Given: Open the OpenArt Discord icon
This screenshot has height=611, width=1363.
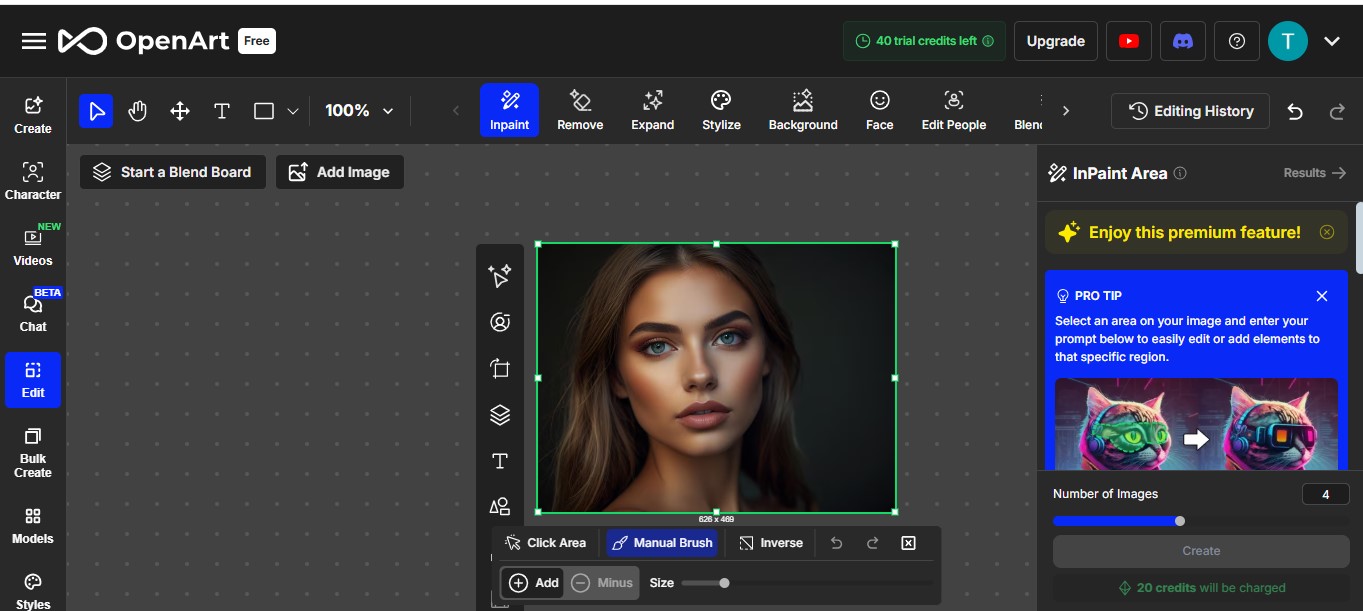Looking at the screenshot, I should 1183,41.
